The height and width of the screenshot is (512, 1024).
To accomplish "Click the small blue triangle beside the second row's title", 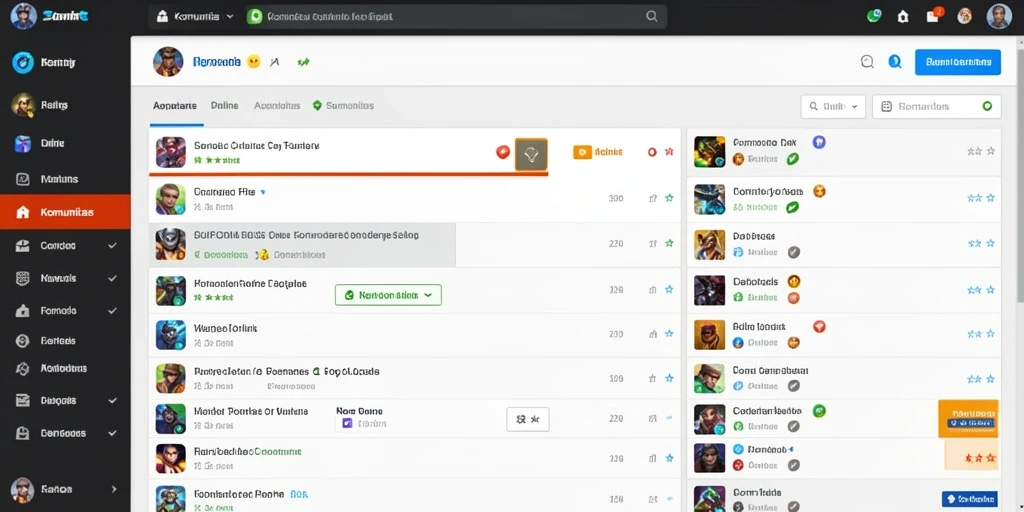I will pyautogui.click(x=263, y=193).
